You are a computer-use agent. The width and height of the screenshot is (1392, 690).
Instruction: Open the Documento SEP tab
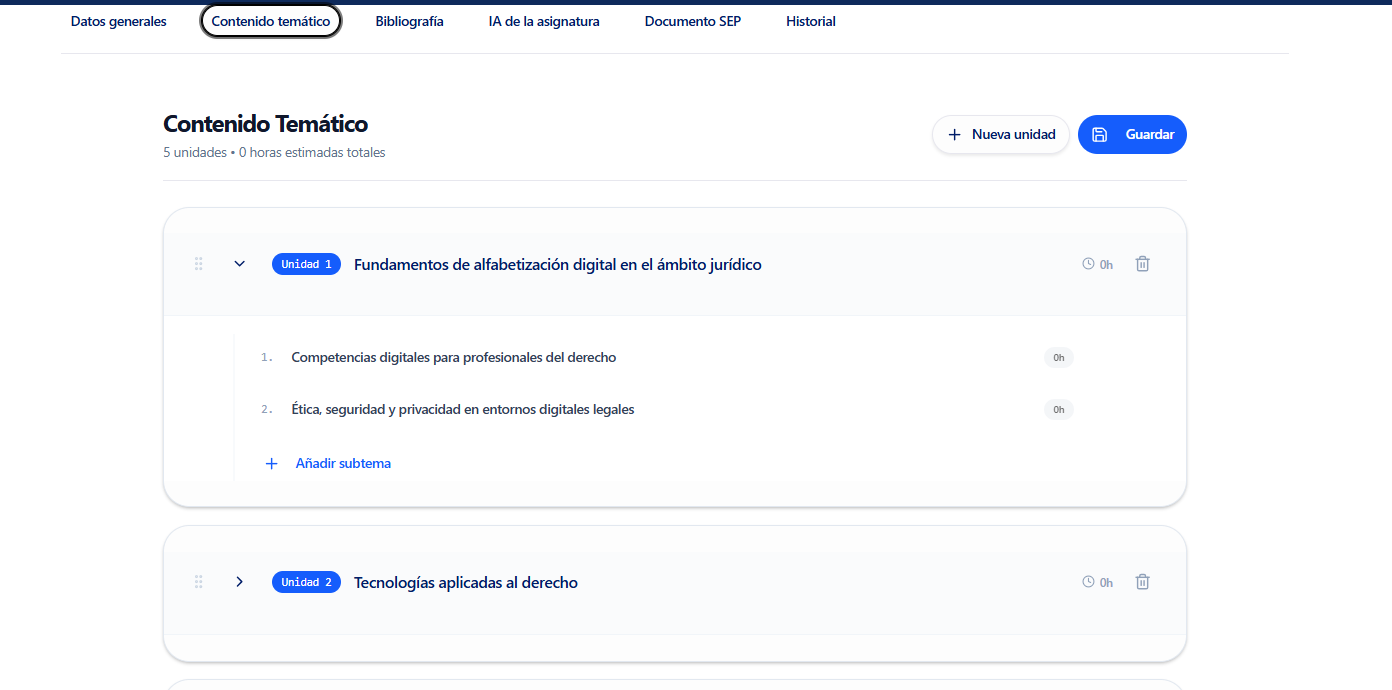693,21
